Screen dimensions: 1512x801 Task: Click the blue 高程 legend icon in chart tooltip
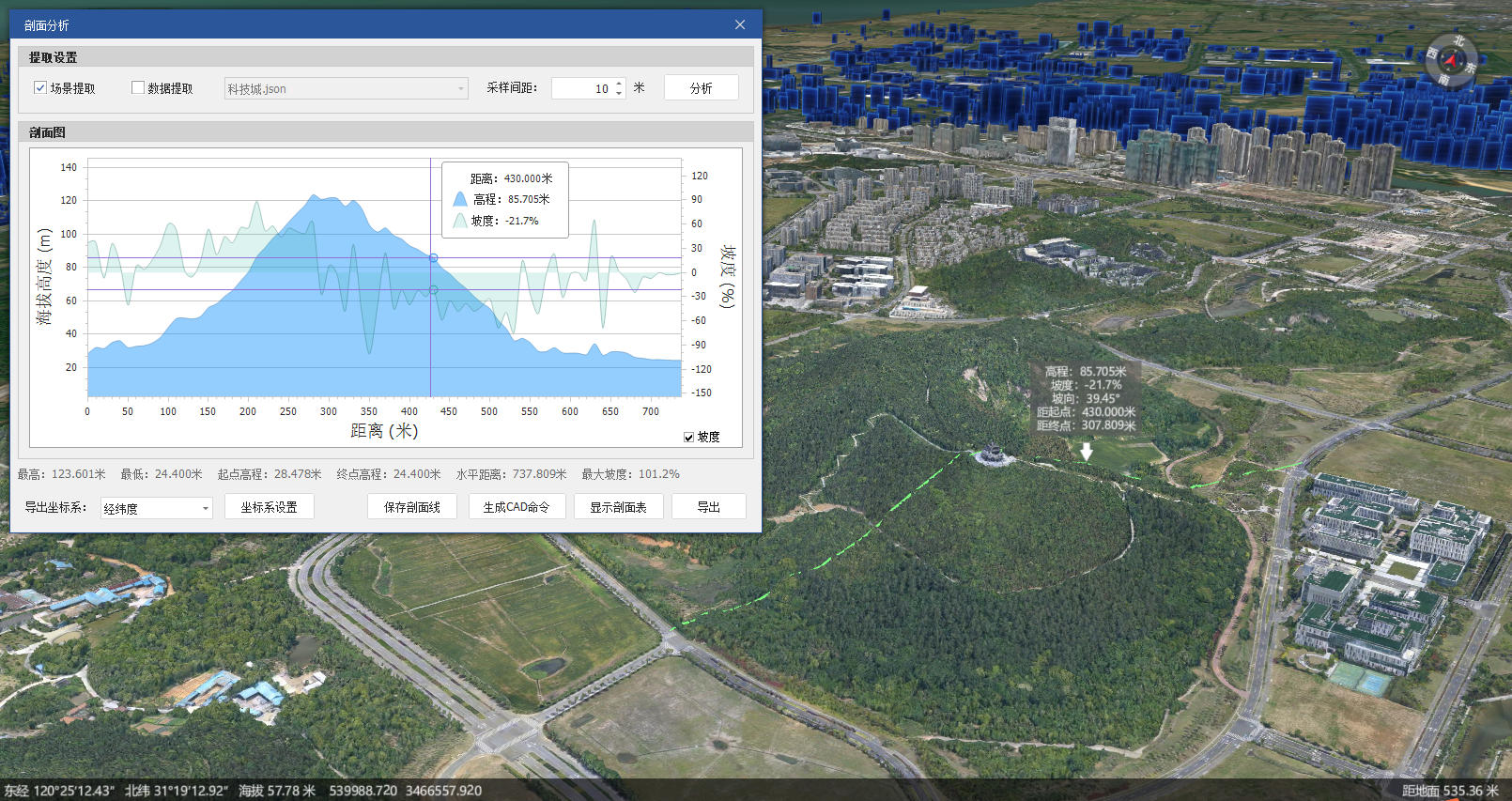coord(460,199)
